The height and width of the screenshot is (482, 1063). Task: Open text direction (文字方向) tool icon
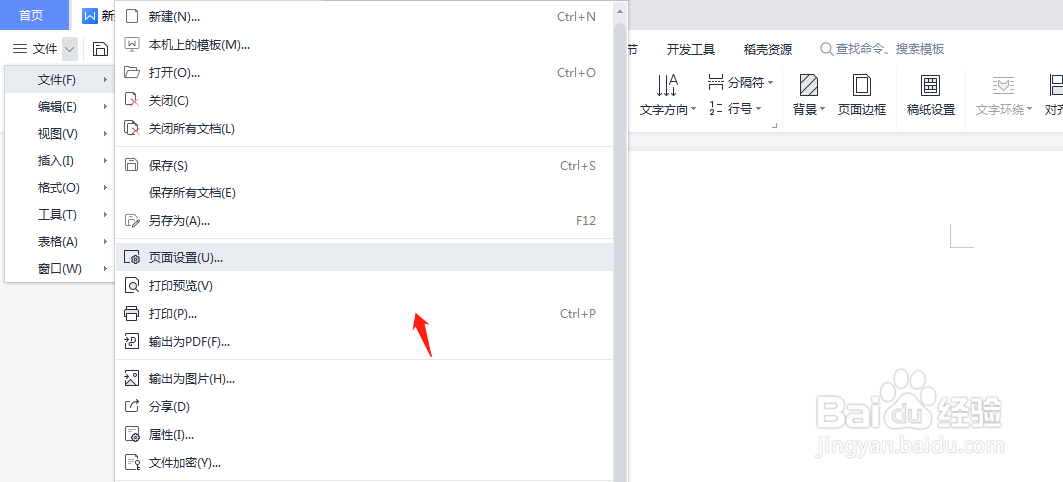click(x=667, y=85)
